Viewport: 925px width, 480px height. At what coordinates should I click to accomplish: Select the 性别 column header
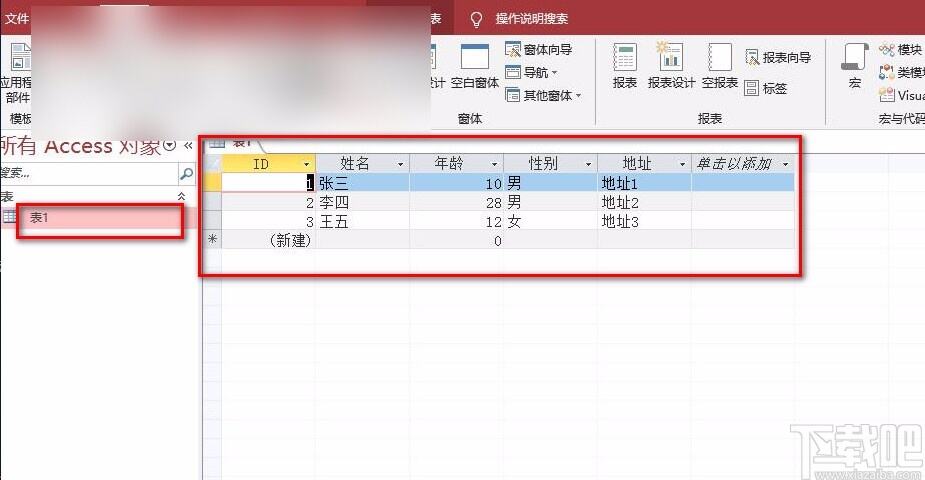pyautogui.click(x=550, y=163)
